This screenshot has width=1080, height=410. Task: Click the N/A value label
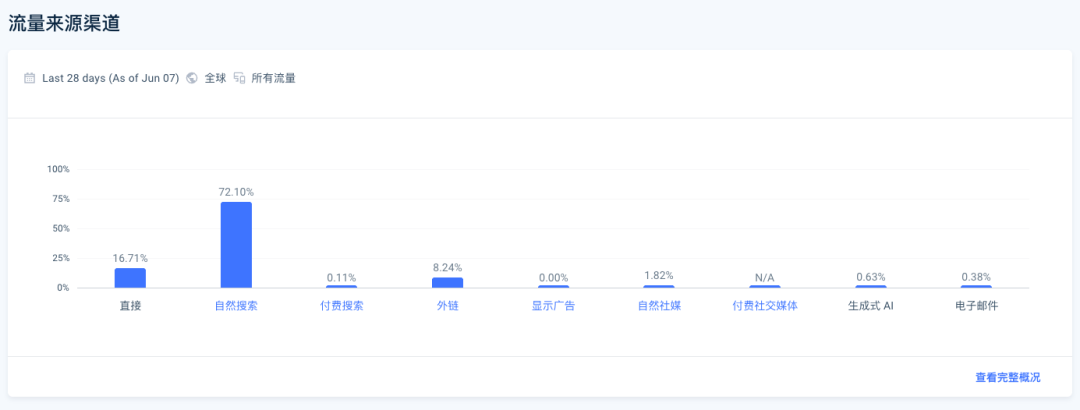(x=765, y=278)
